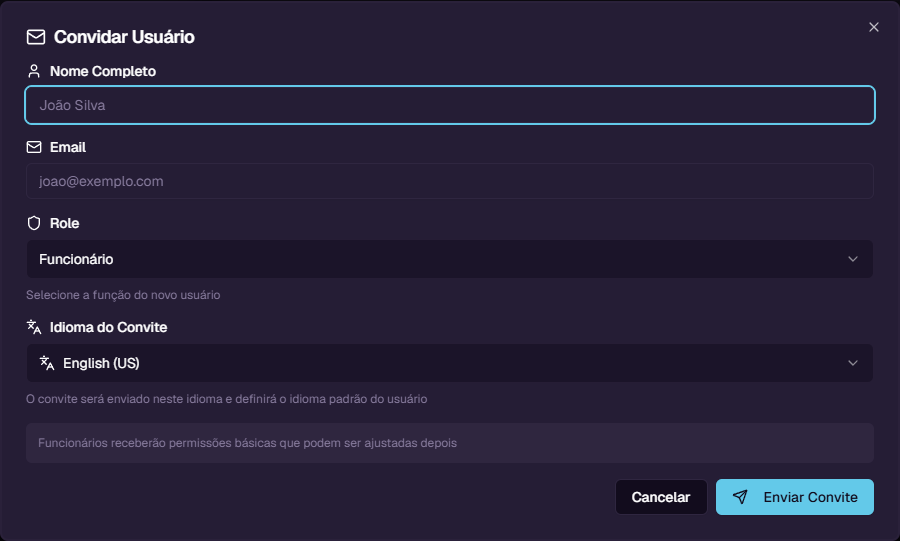Click the translate icon inside English (US) field
The width and height of the screenshot is (900, 541).
click(46, 363)
